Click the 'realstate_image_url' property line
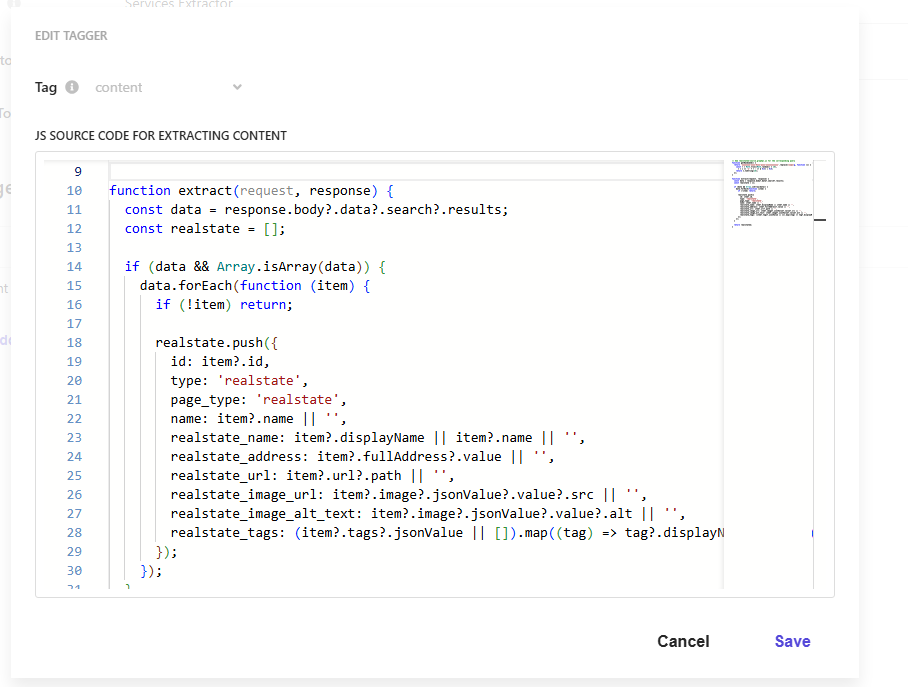Image resolution: width=908 pixels, height=687 pixels. point(408,495)
